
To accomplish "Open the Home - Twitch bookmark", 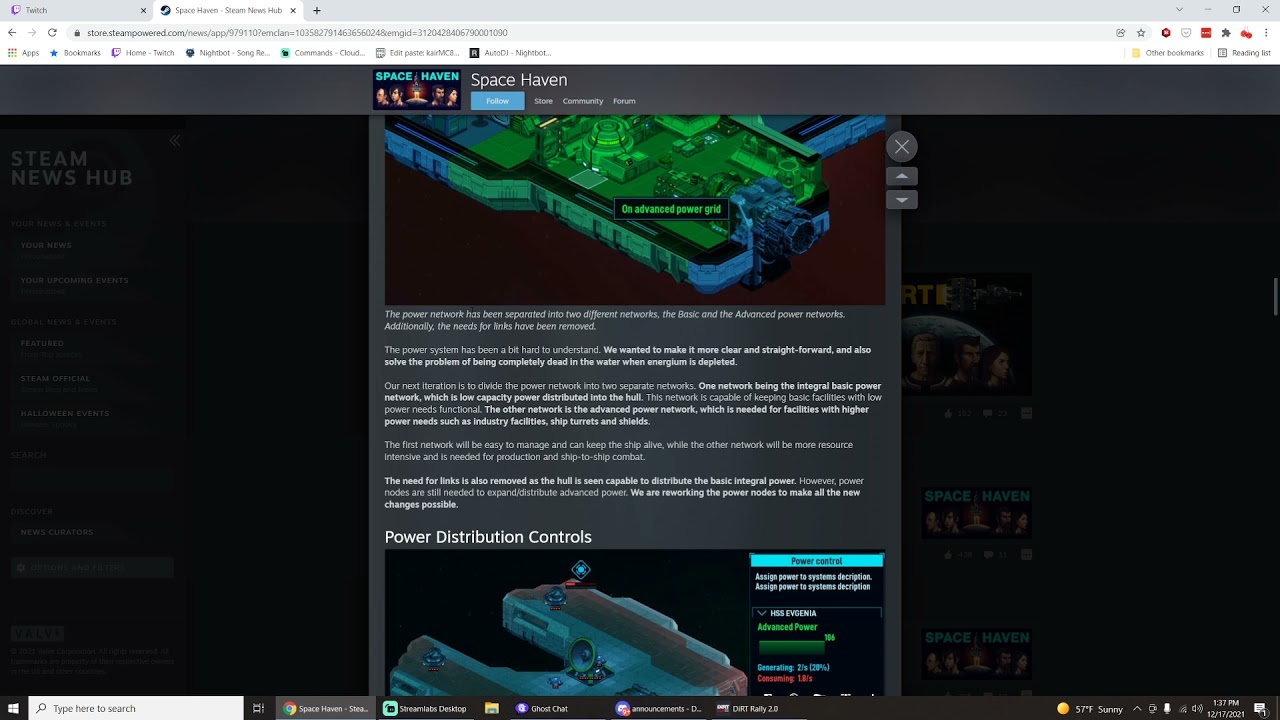I will pos(142,53).
